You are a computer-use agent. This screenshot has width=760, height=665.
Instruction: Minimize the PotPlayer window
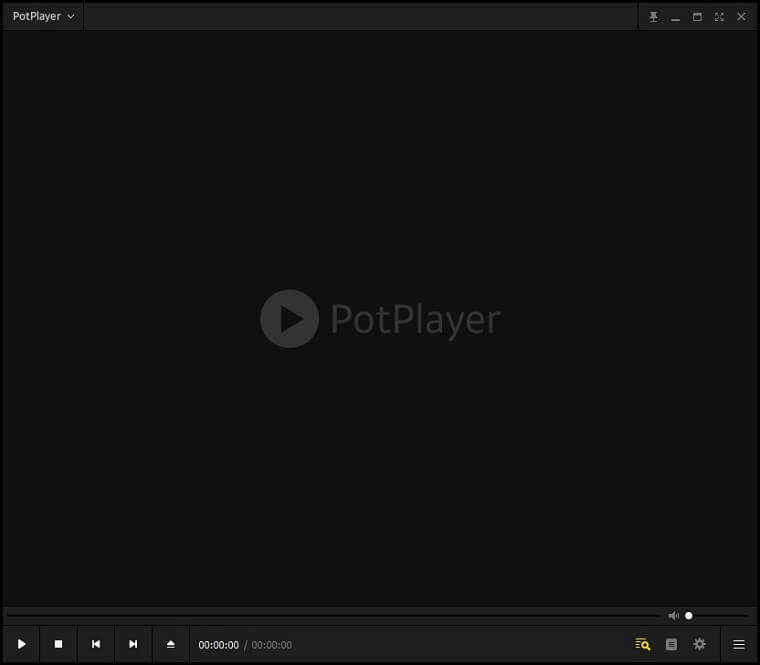click(675, 17)
